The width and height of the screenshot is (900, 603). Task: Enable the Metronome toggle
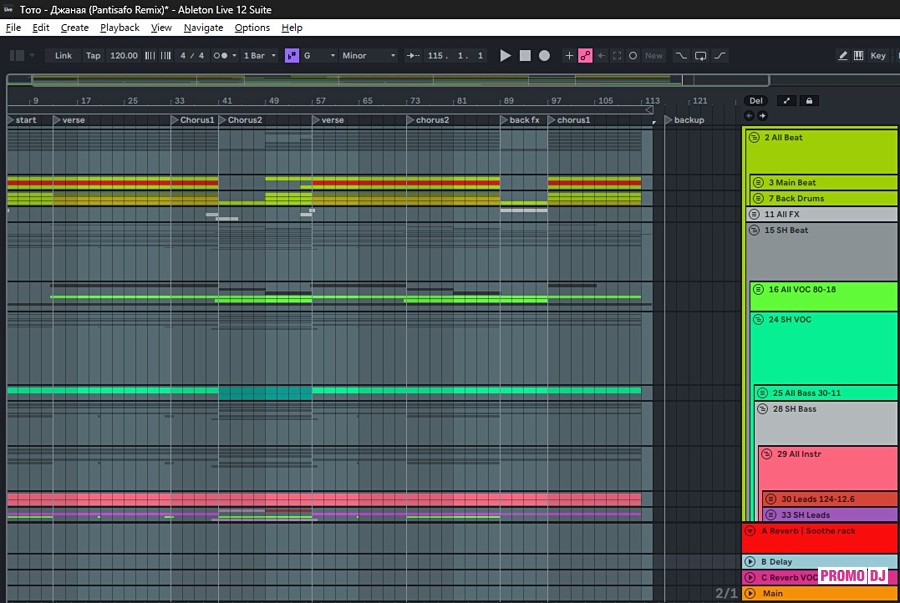[x=219, y=56]
